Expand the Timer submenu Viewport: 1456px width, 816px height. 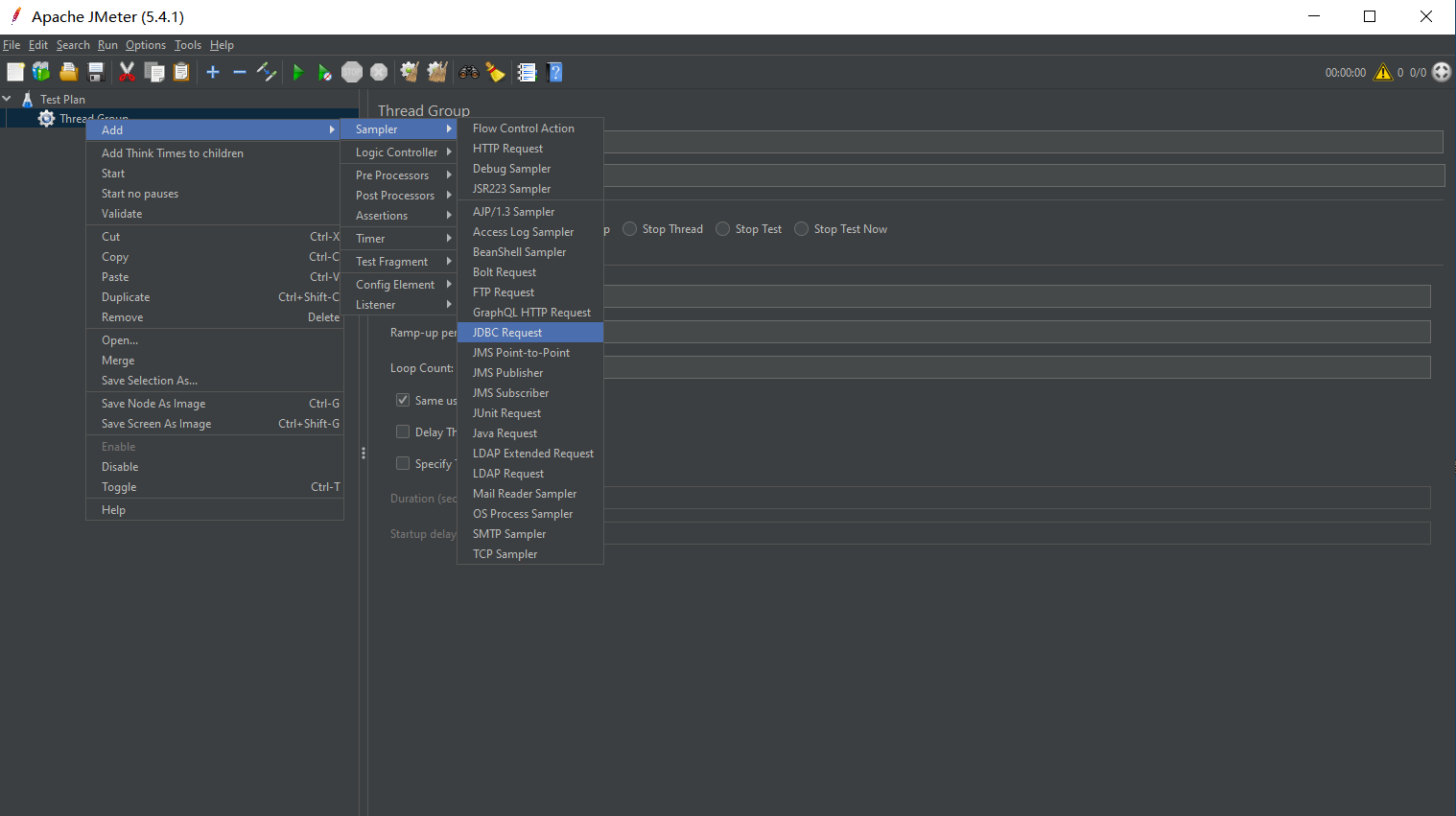coord(399,238)
